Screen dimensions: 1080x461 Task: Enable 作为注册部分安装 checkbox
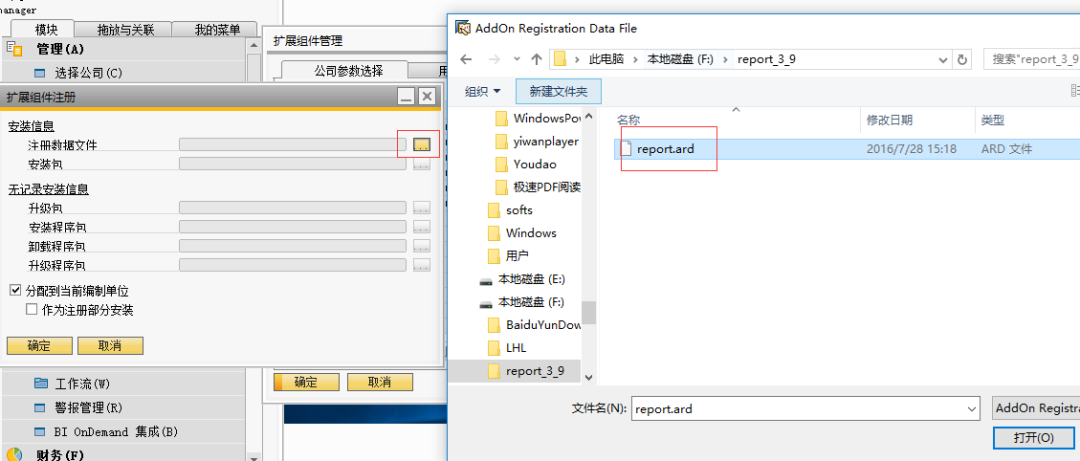click(31, 310)
